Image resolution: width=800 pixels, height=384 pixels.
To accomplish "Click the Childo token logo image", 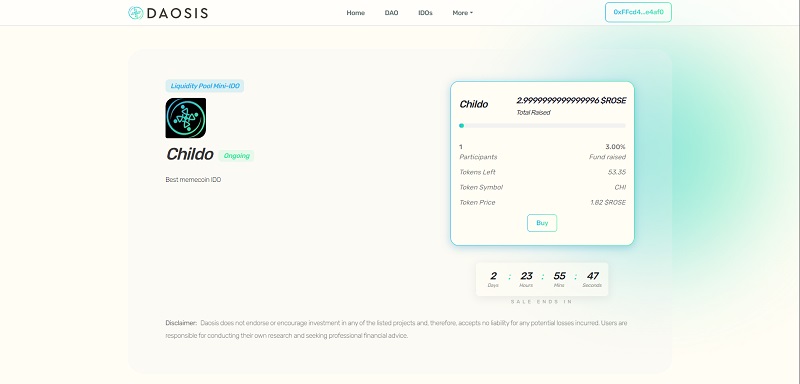I will (186, 118).
